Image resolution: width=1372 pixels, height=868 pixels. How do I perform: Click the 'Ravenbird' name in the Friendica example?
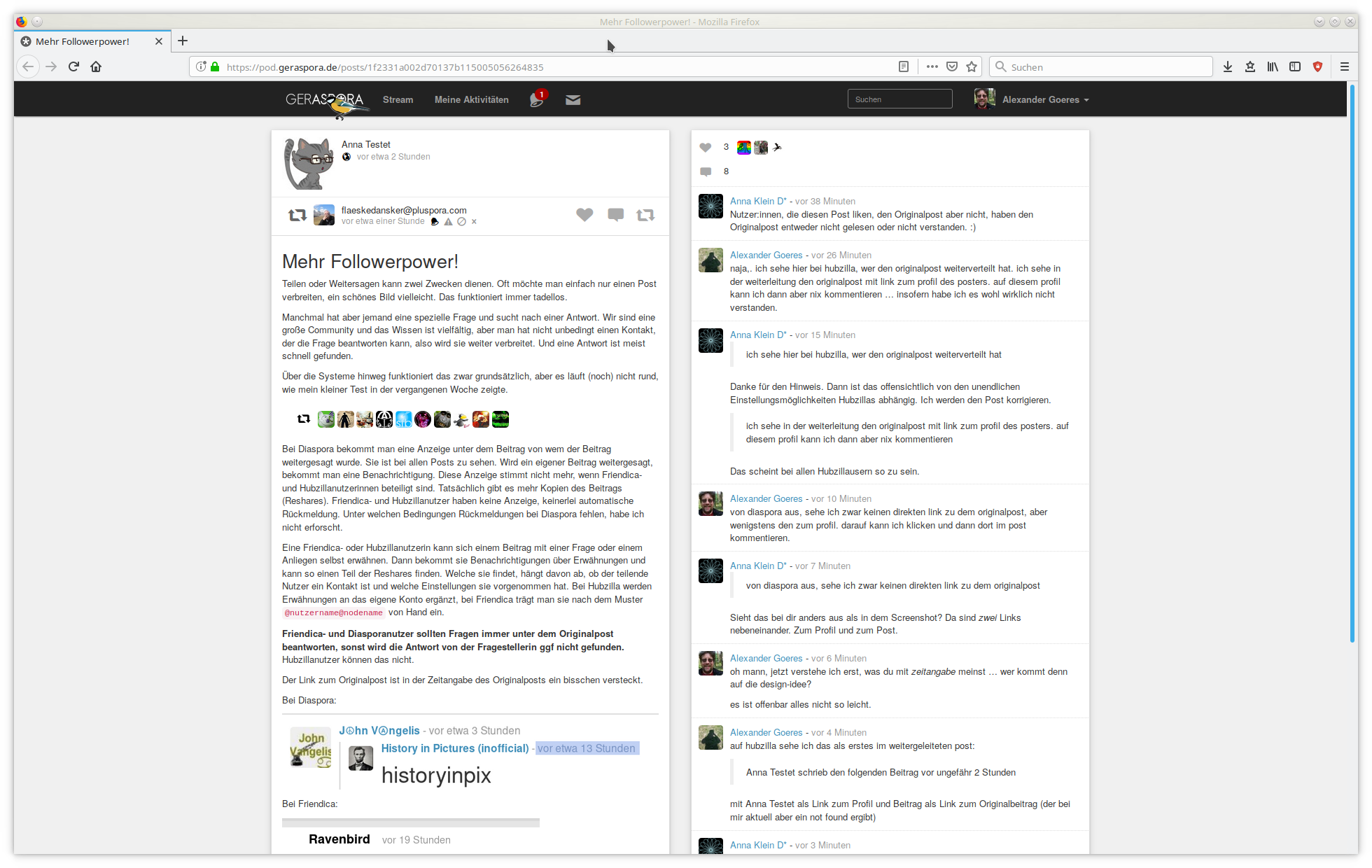coord(339,839)
